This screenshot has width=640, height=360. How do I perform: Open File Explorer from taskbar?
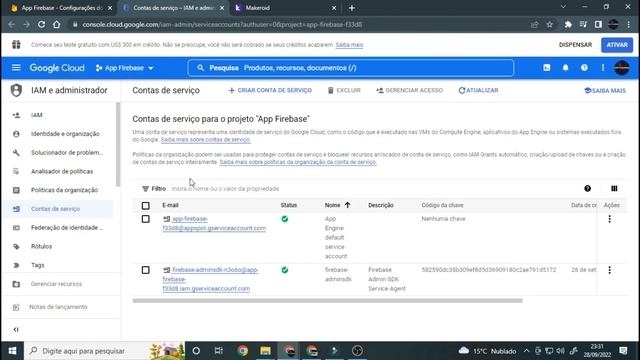(265, 351)
